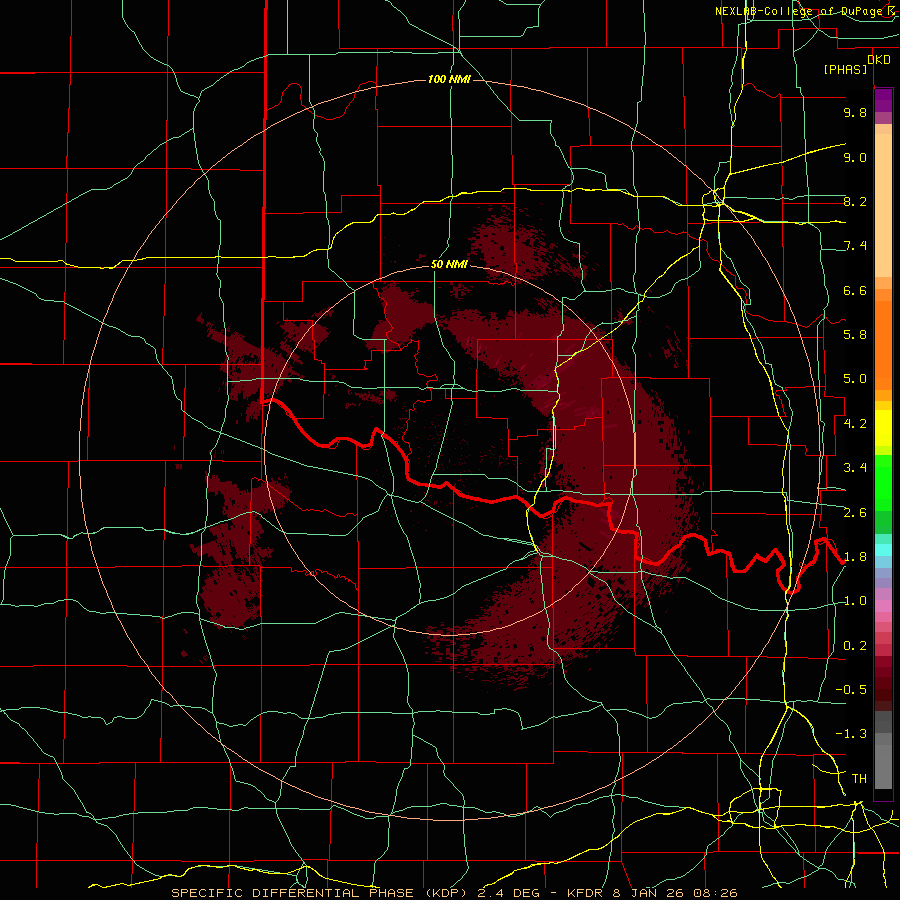Image resolution: width=900 pixels, height=900 pixels.
Task: Click the purple swatch atop the color scale
Action: point(883,100)
